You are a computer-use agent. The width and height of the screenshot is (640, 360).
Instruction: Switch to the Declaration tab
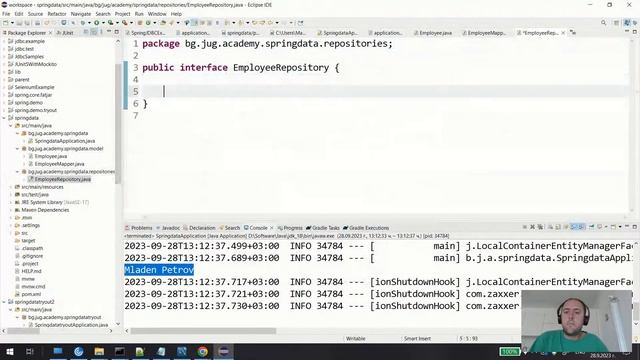click(199, 228)
